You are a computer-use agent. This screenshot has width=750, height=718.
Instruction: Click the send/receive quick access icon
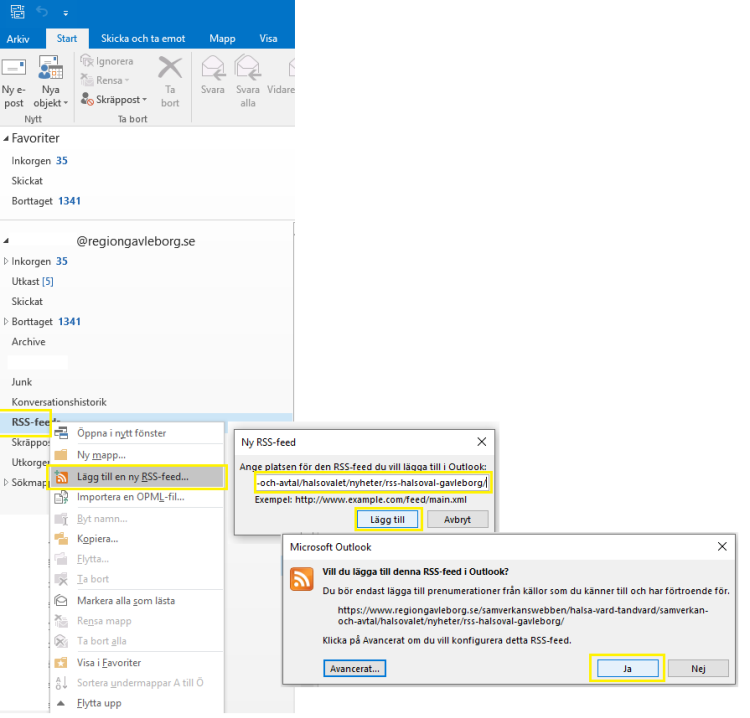[x=18, y=11]
